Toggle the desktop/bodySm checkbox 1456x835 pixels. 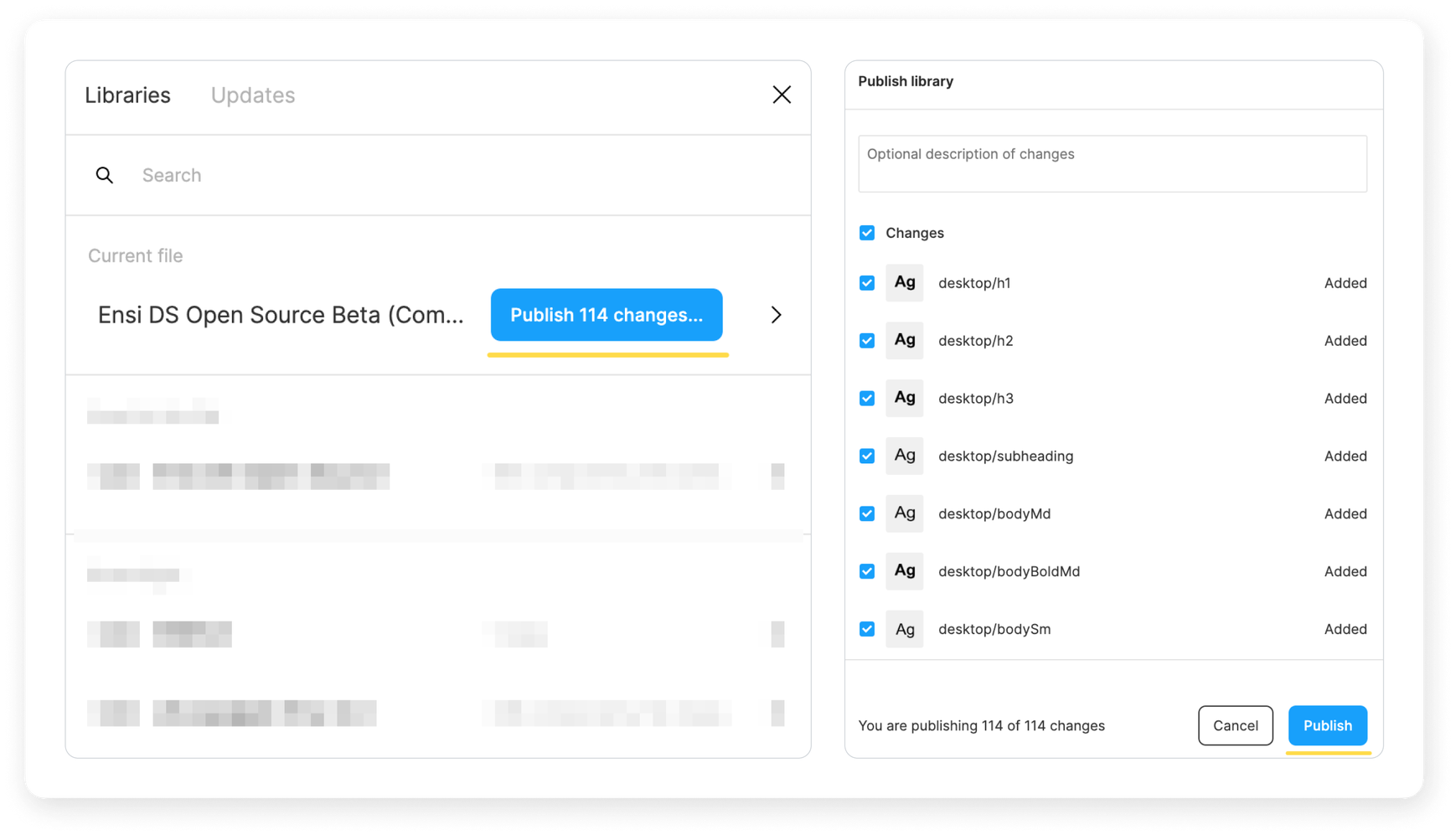tap(867, 629)
